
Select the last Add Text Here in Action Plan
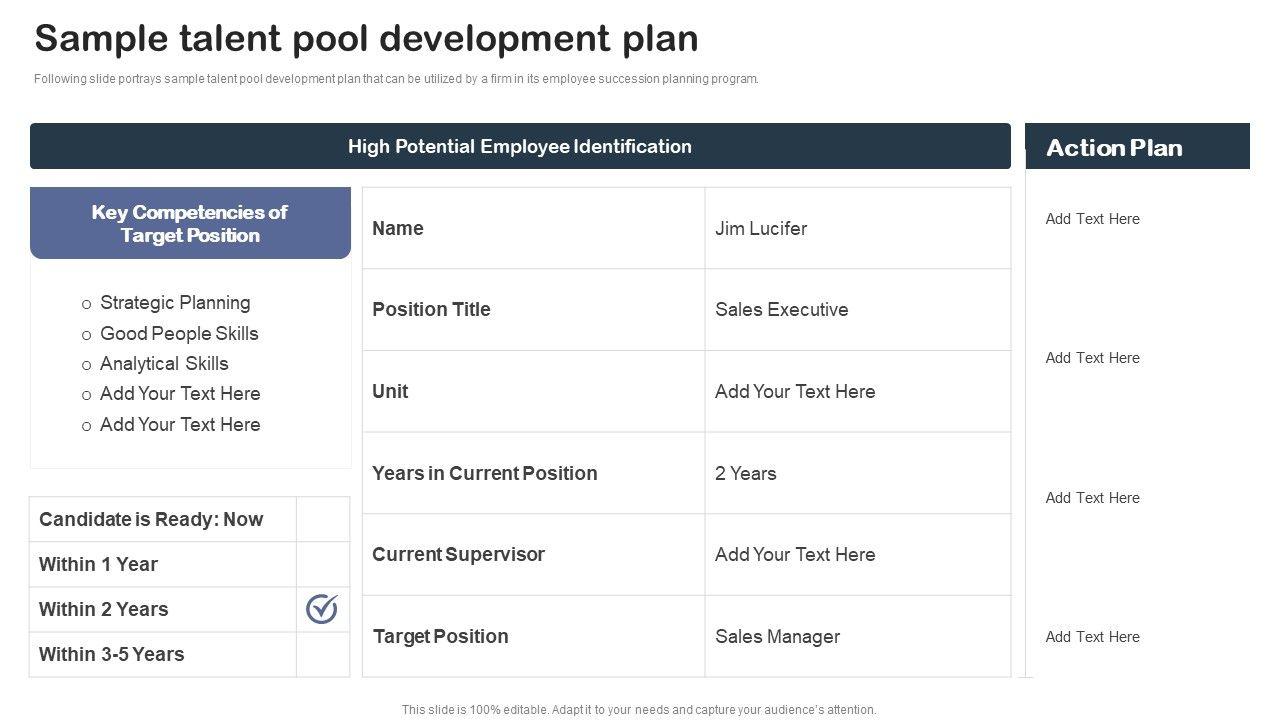[x=1092, y=637]
